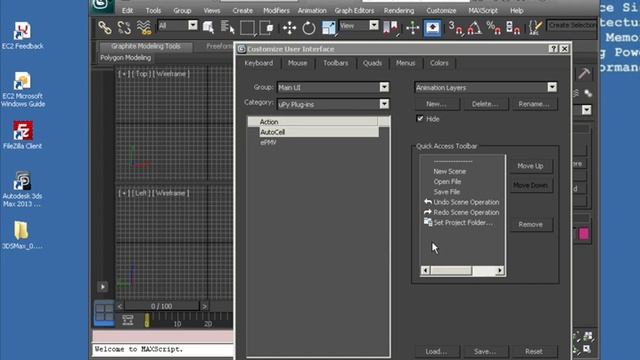
Task: Open the Animation Layers toolbar dropdown
Action: point(486,87)
